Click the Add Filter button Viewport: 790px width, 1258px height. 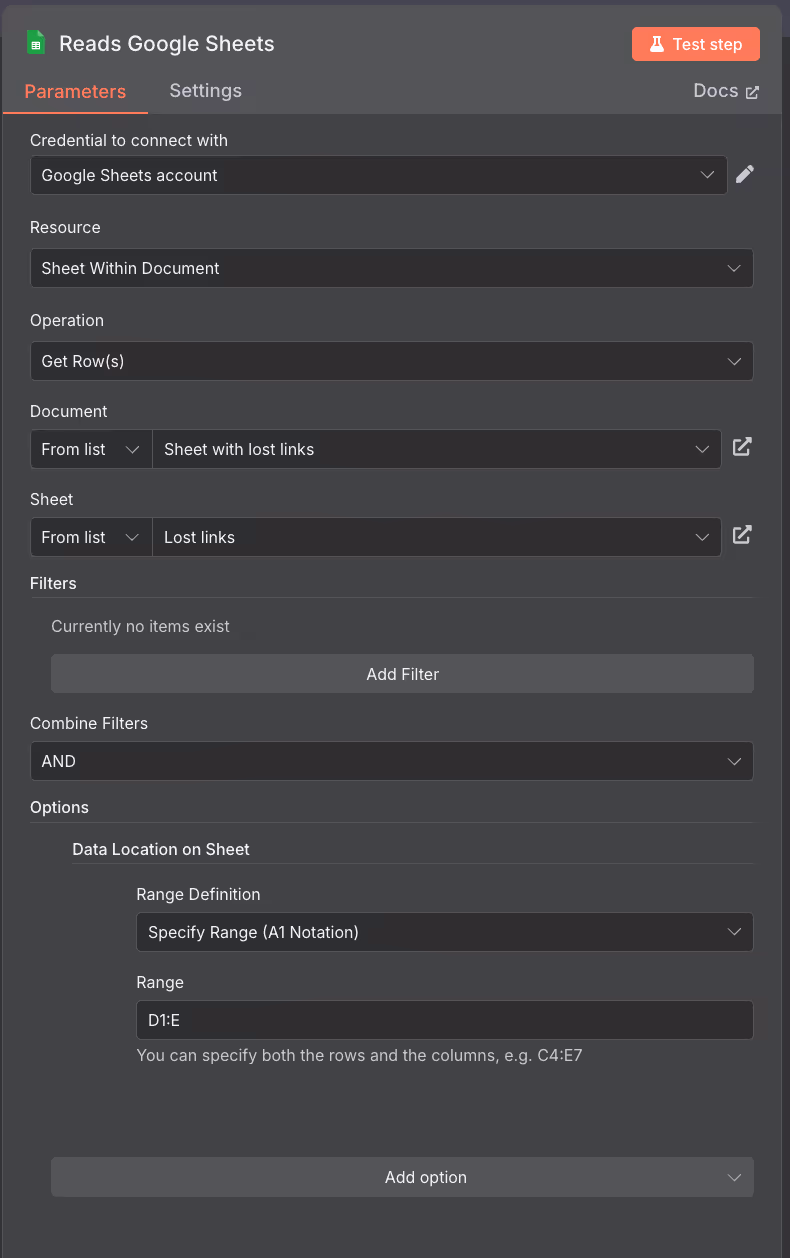402,674
